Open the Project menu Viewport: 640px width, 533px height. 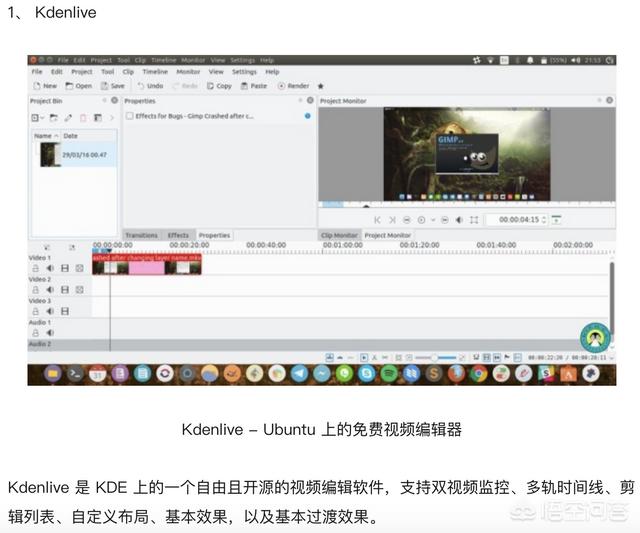tap(82, 72)
